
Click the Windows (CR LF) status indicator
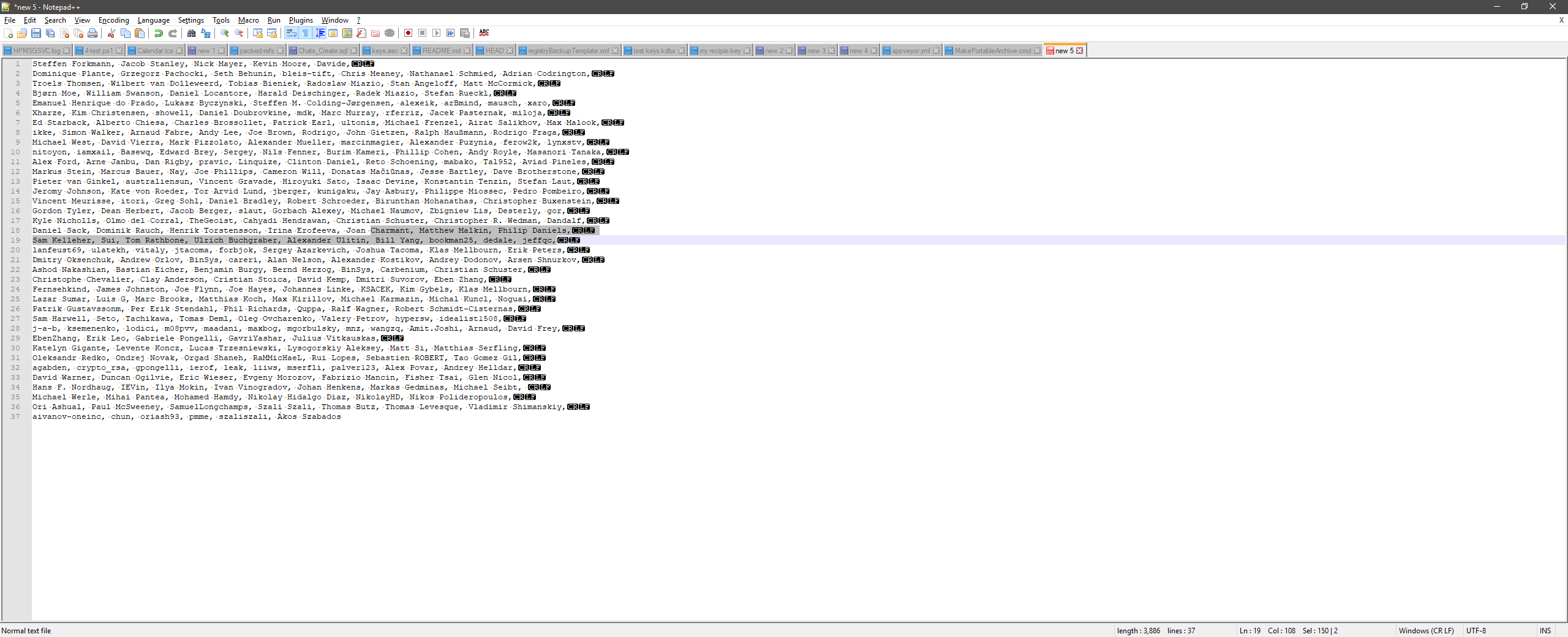tap(1427, 630)
